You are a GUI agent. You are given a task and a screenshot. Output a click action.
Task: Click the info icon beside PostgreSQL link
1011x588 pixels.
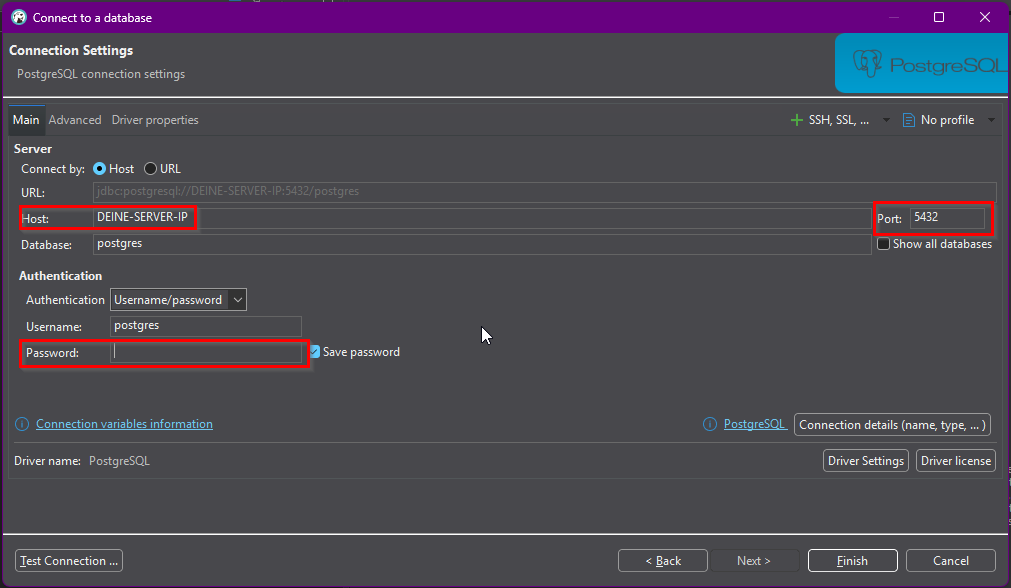tap(710, 424)
